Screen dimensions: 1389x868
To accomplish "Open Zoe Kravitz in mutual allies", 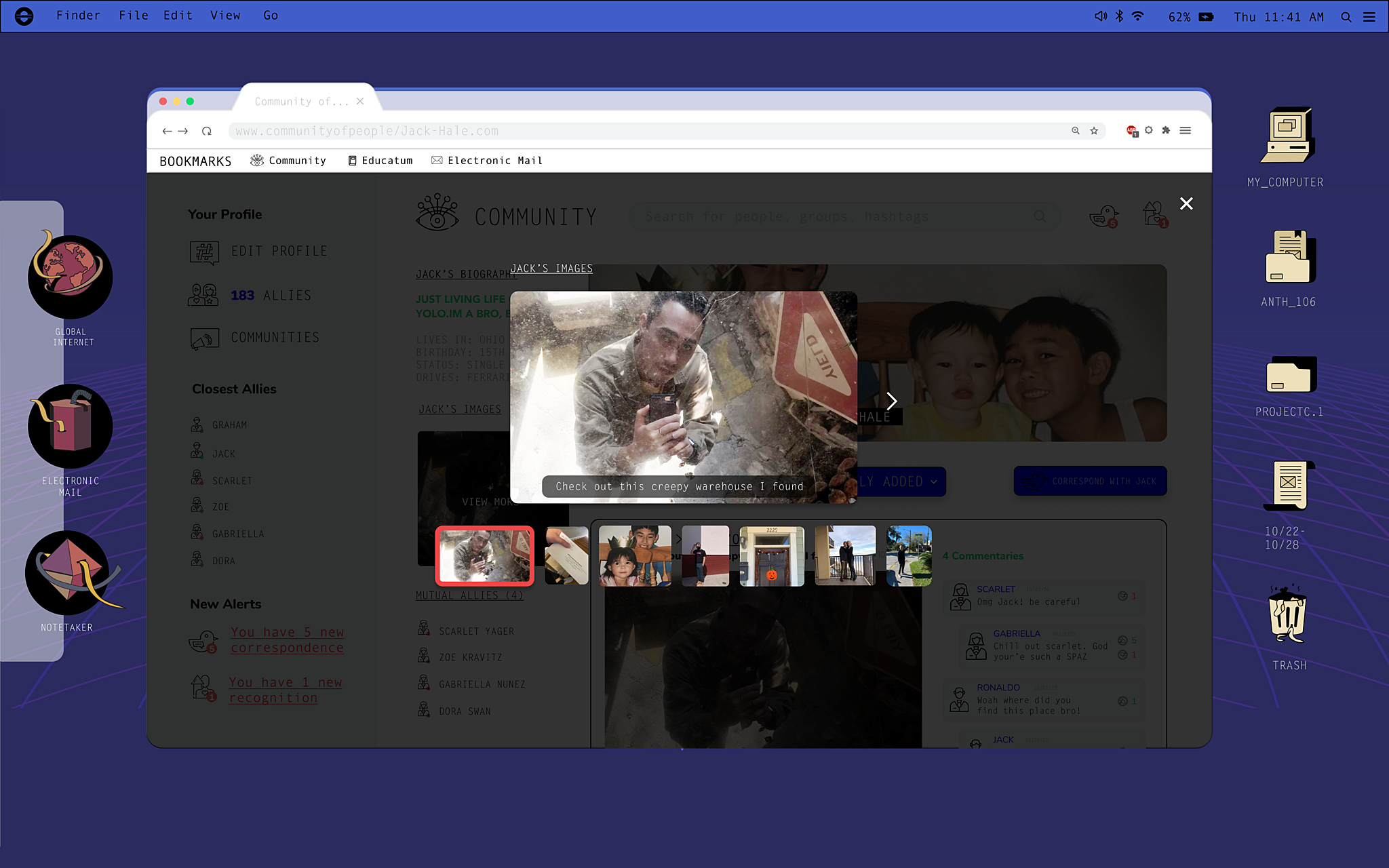I will pyautogui.click(x=461, y=656).
